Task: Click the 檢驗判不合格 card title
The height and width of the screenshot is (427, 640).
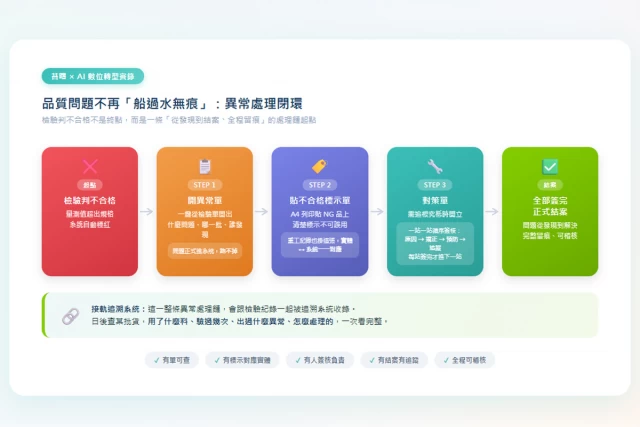Action: [90, 200]
